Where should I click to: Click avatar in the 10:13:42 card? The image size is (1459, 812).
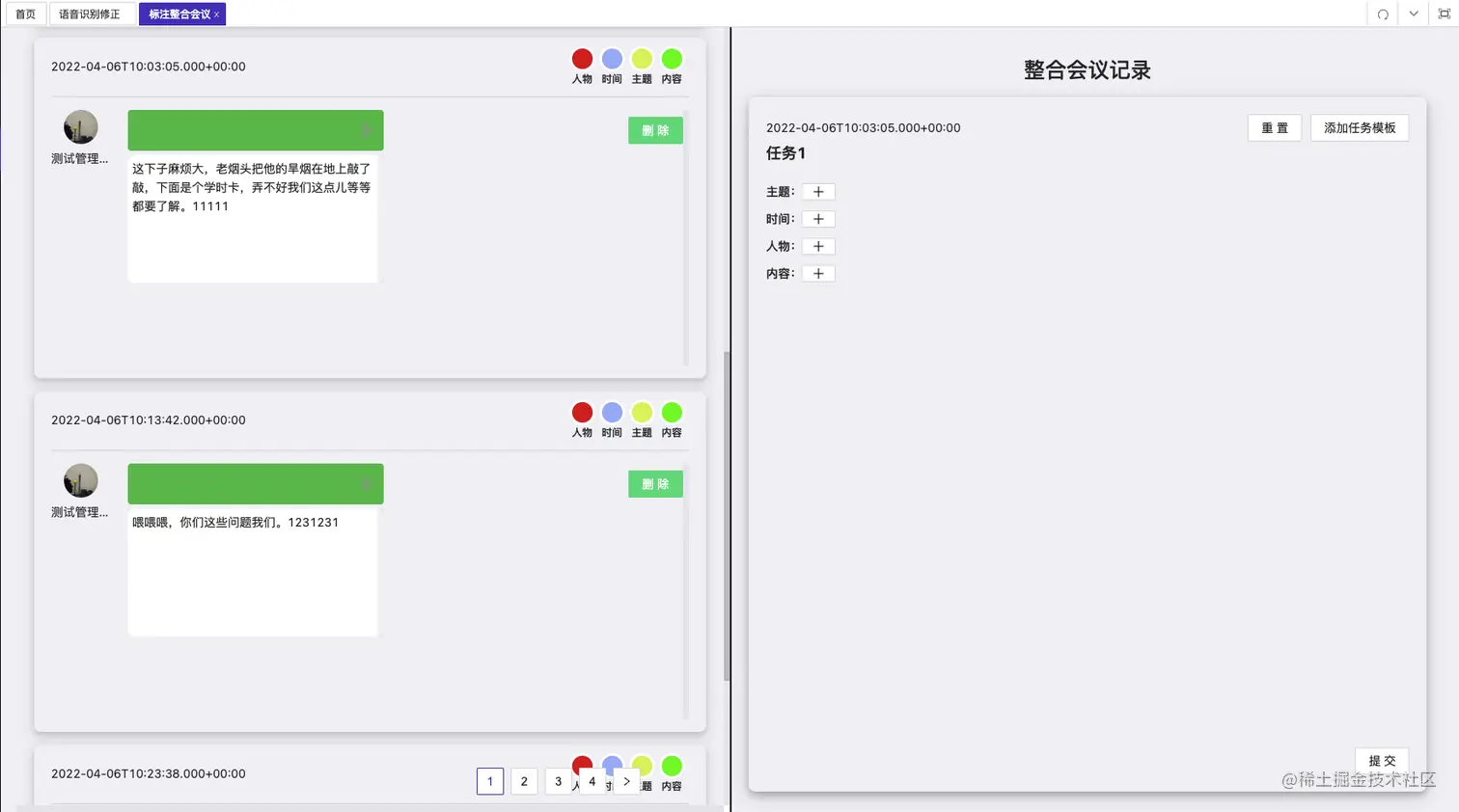pyautogui.click(x=81, y=481)
